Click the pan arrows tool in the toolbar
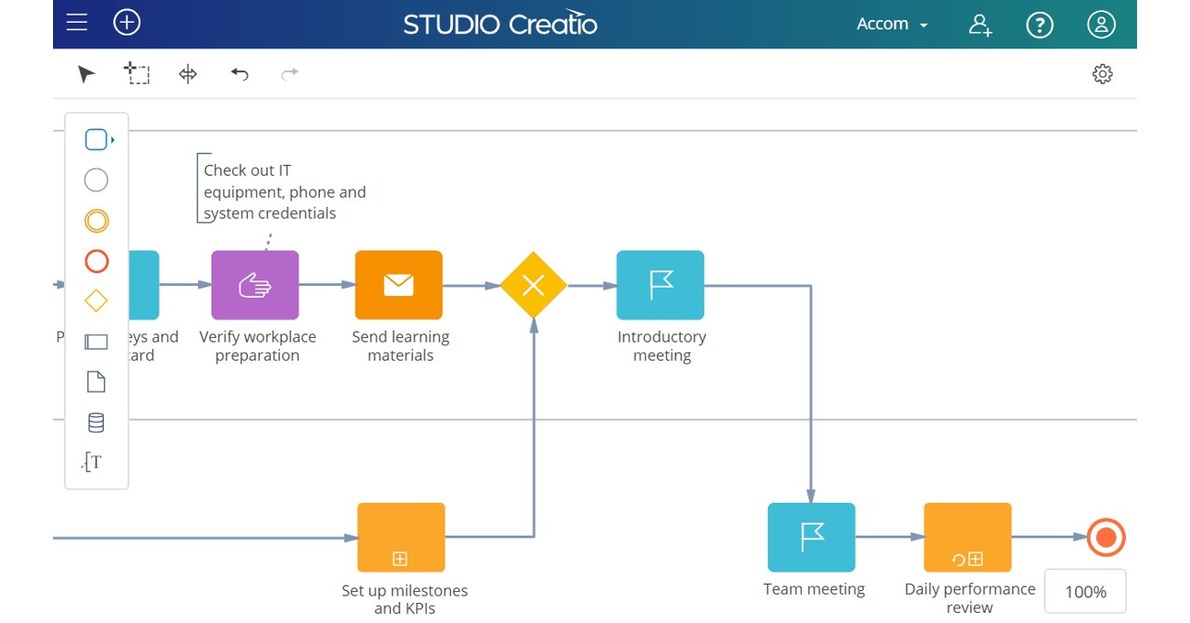Image resolution: width=1190 pixels, height=623 pixels. click(x=188, y=73)
